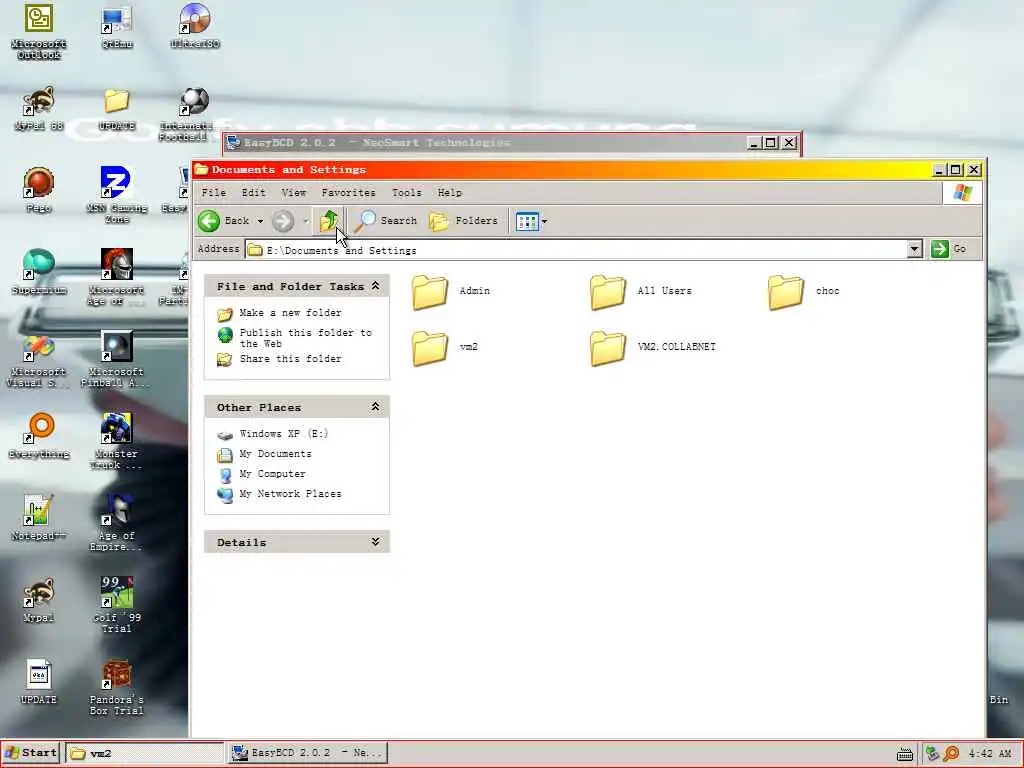
Task: Select the UPDATE file icon on desktop
Action: point(39,684)
